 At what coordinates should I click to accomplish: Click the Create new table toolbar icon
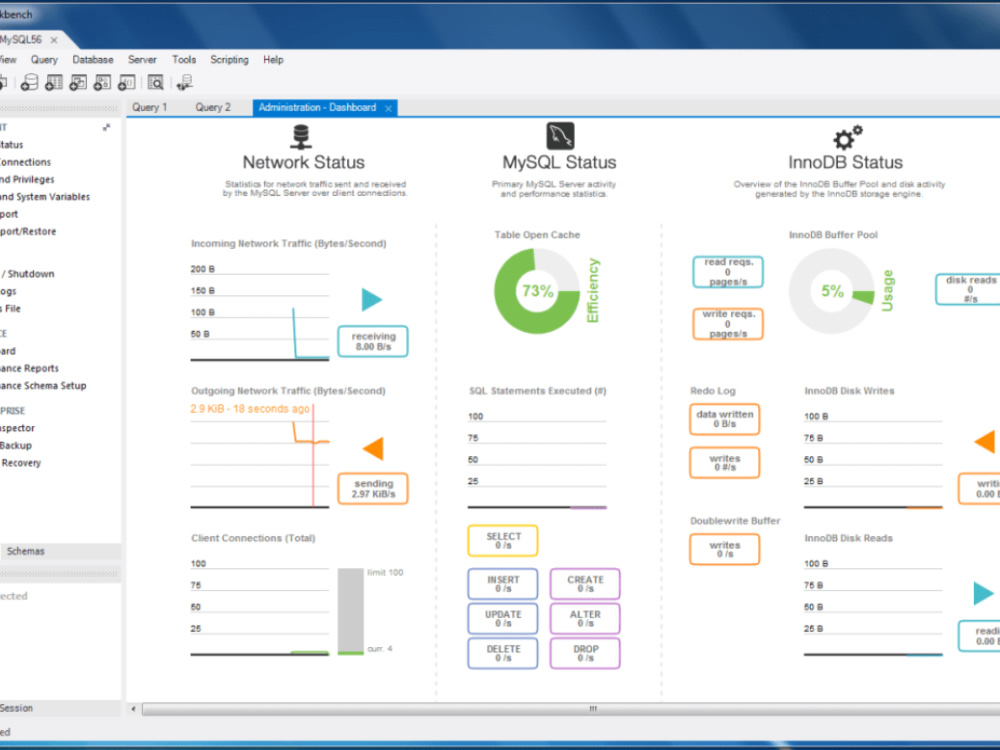54,82
